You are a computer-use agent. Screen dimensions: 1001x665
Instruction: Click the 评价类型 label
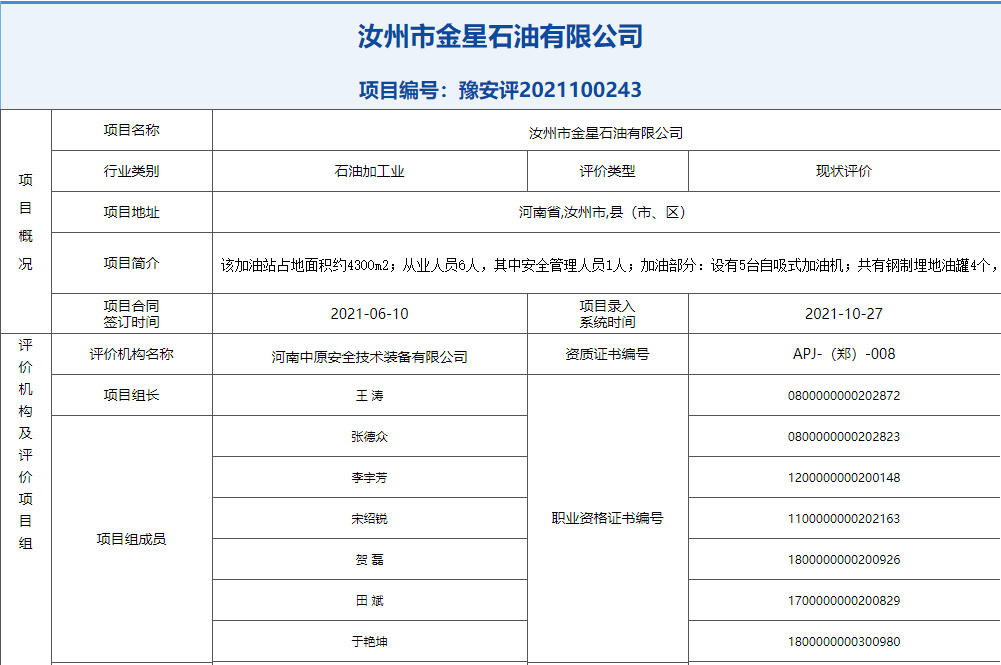coord(607,171)
